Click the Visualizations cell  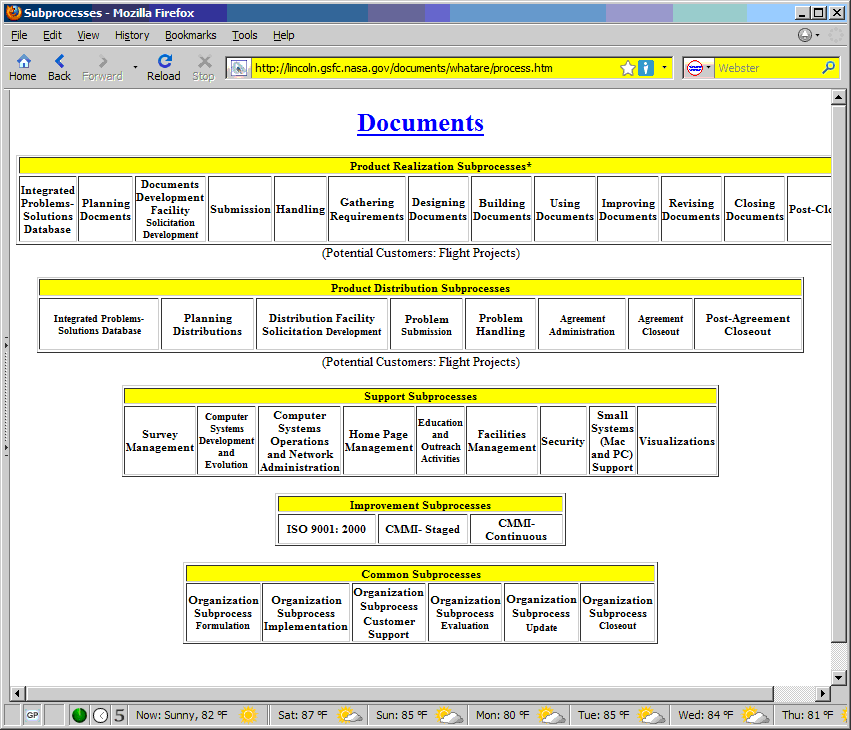pos(677,441)
